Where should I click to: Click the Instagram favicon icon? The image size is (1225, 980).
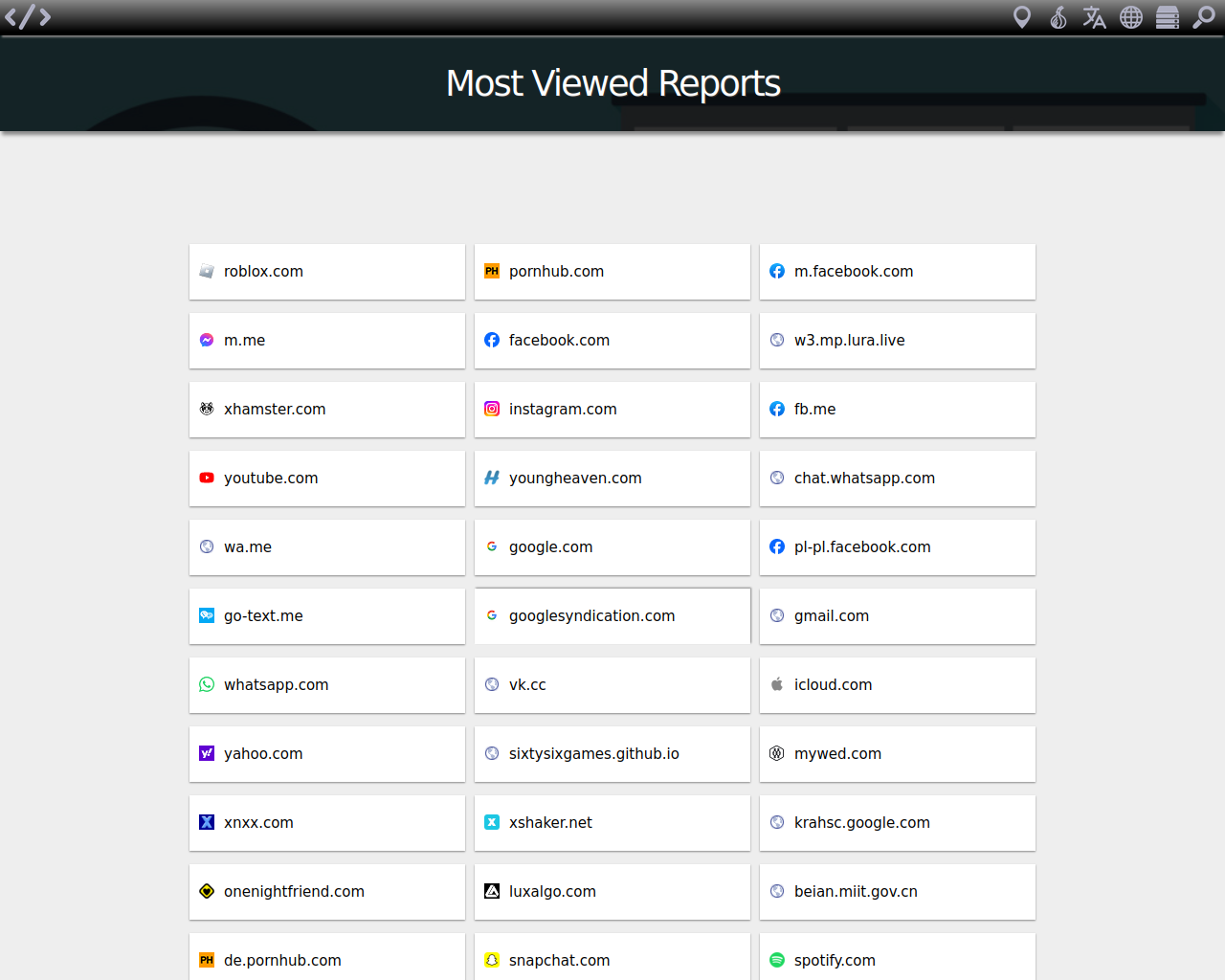pos(492,409)
